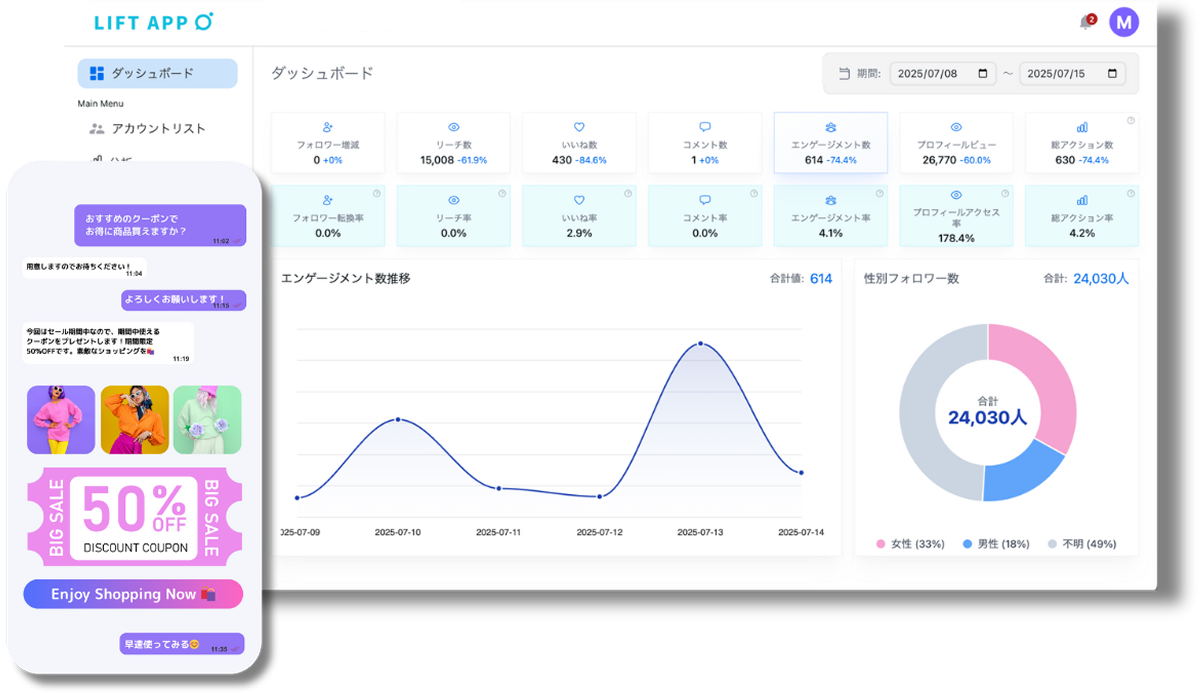The image size is (1200, 693).
Task: Open the notification bell with badge
Action: [1084, 20]
